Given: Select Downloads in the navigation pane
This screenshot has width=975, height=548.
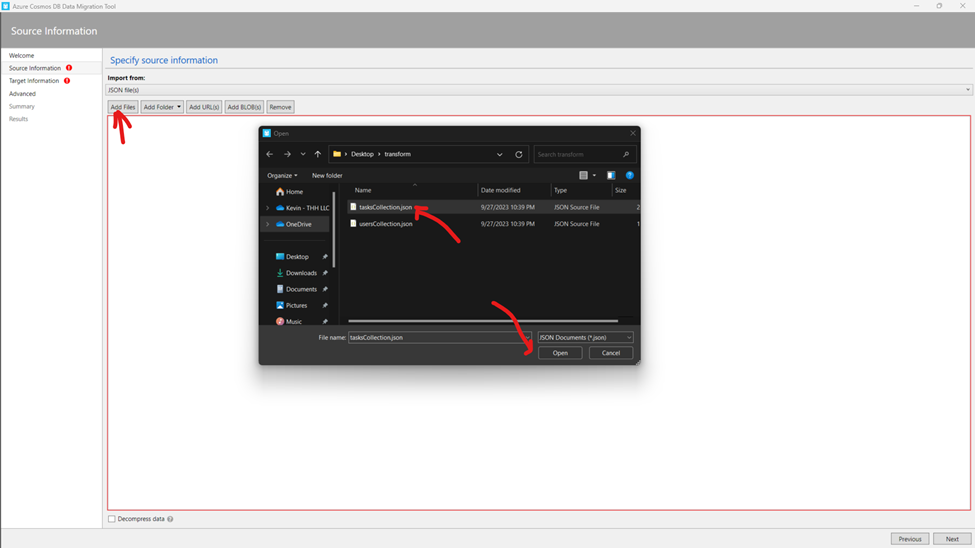Looking at the screenshot, I should [301, 273].
